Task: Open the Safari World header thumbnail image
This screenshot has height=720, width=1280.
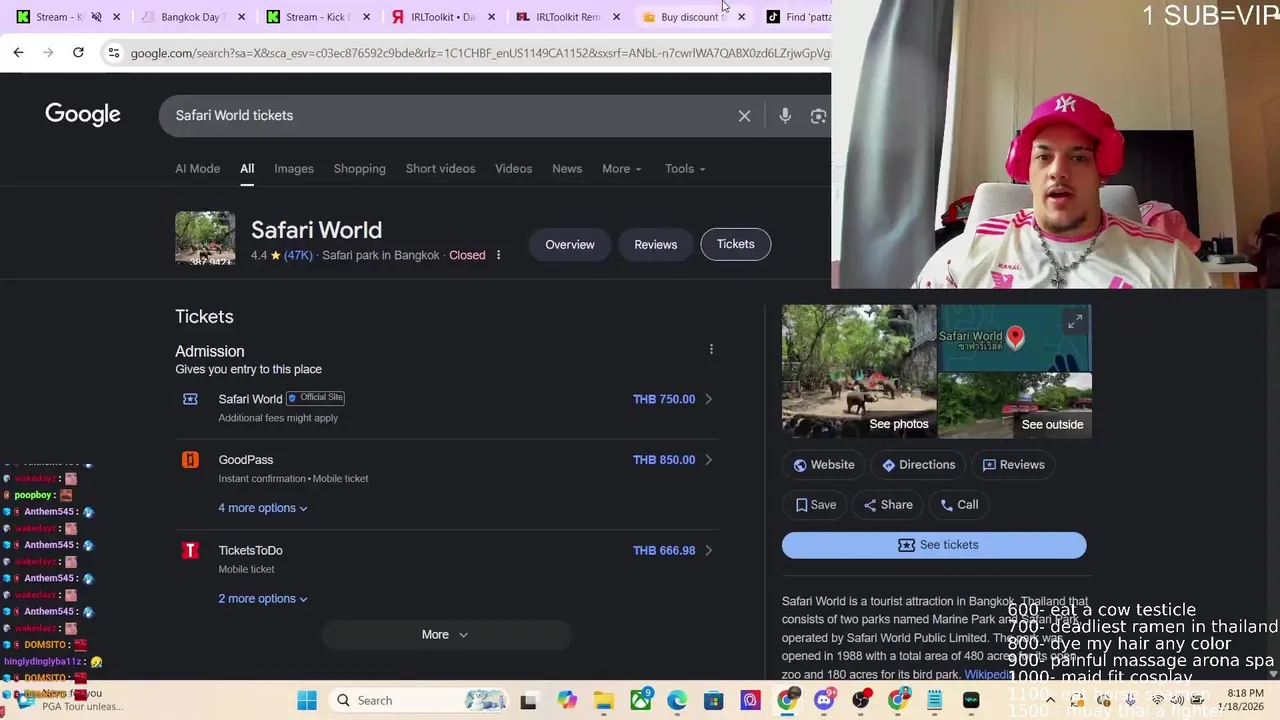Action: click(205, 239)
